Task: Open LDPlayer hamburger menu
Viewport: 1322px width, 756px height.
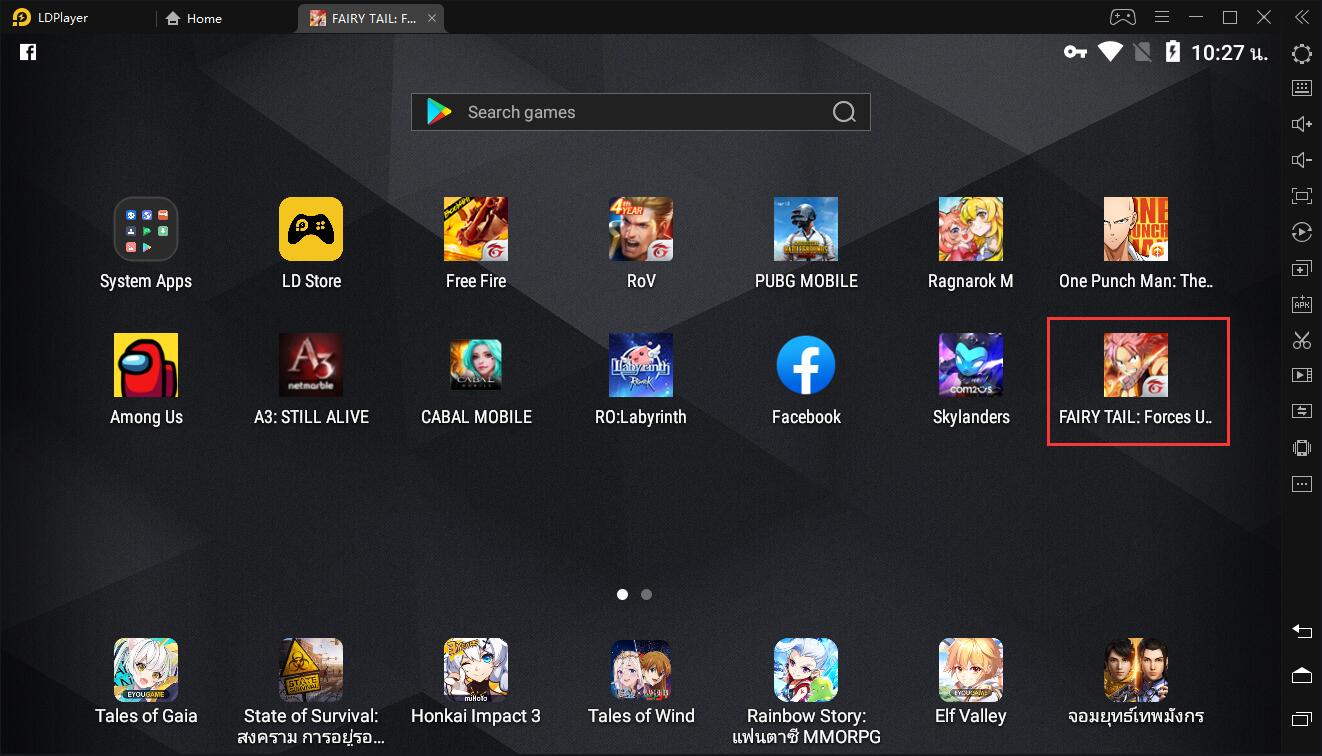Action: click(1161, 17)
